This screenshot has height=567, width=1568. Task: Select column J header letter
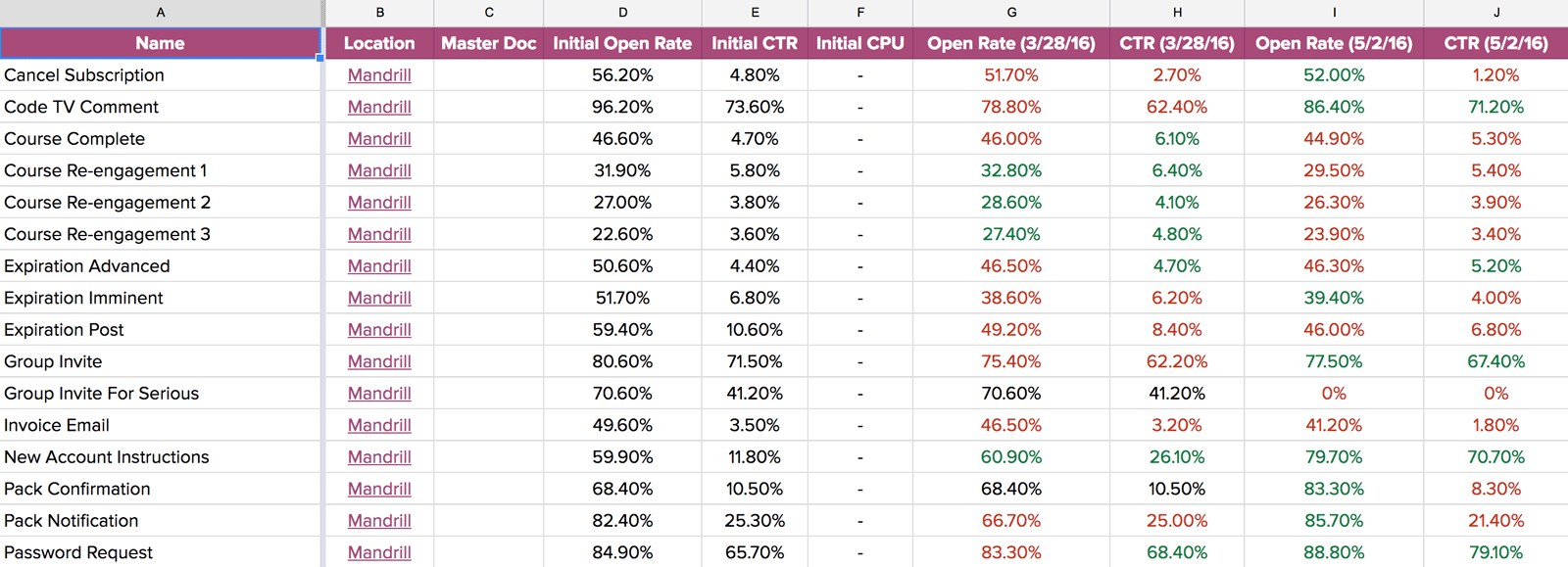[x=1495, y=13]
